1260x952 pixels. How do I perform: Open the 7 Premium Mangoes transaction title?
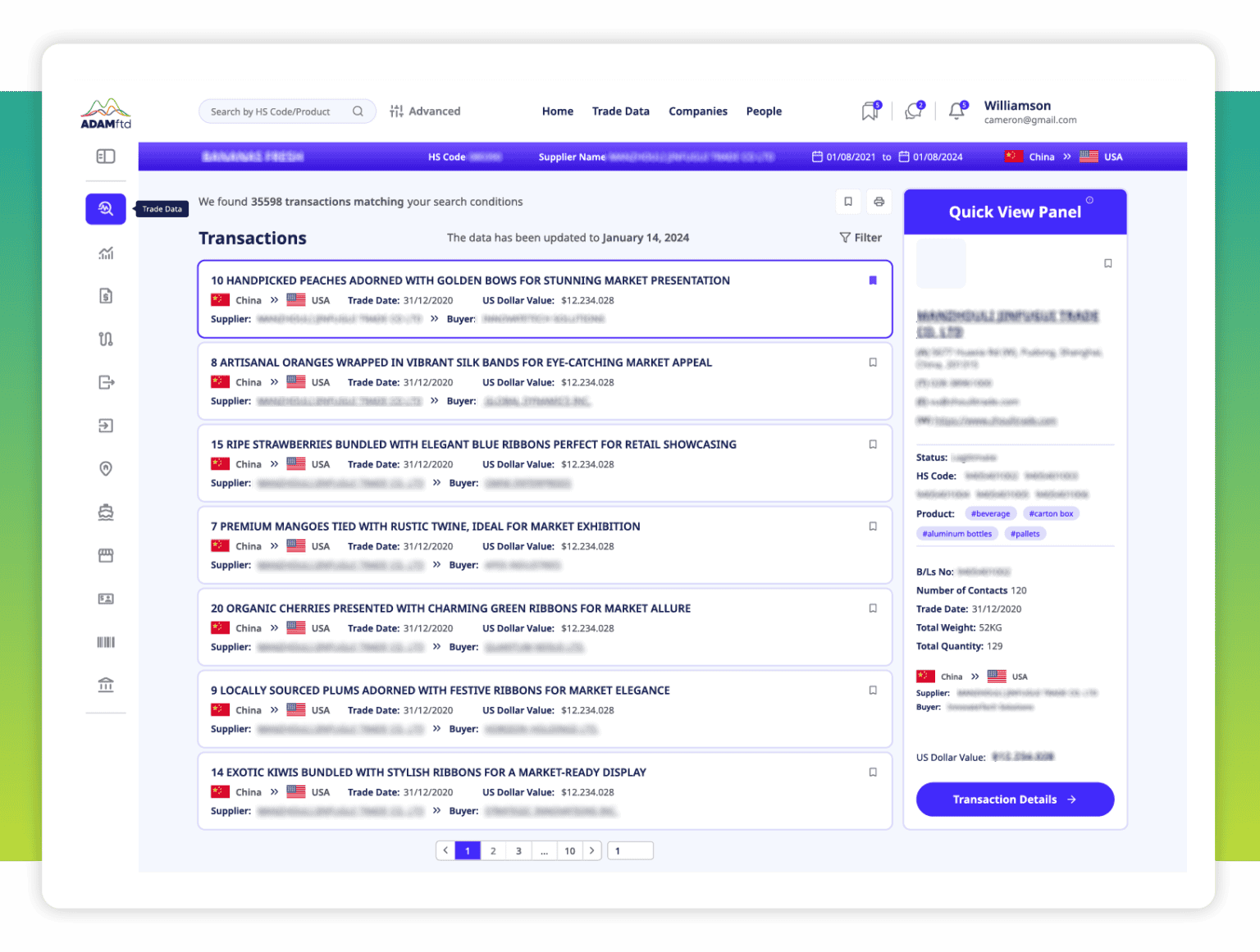click(425, 526)
